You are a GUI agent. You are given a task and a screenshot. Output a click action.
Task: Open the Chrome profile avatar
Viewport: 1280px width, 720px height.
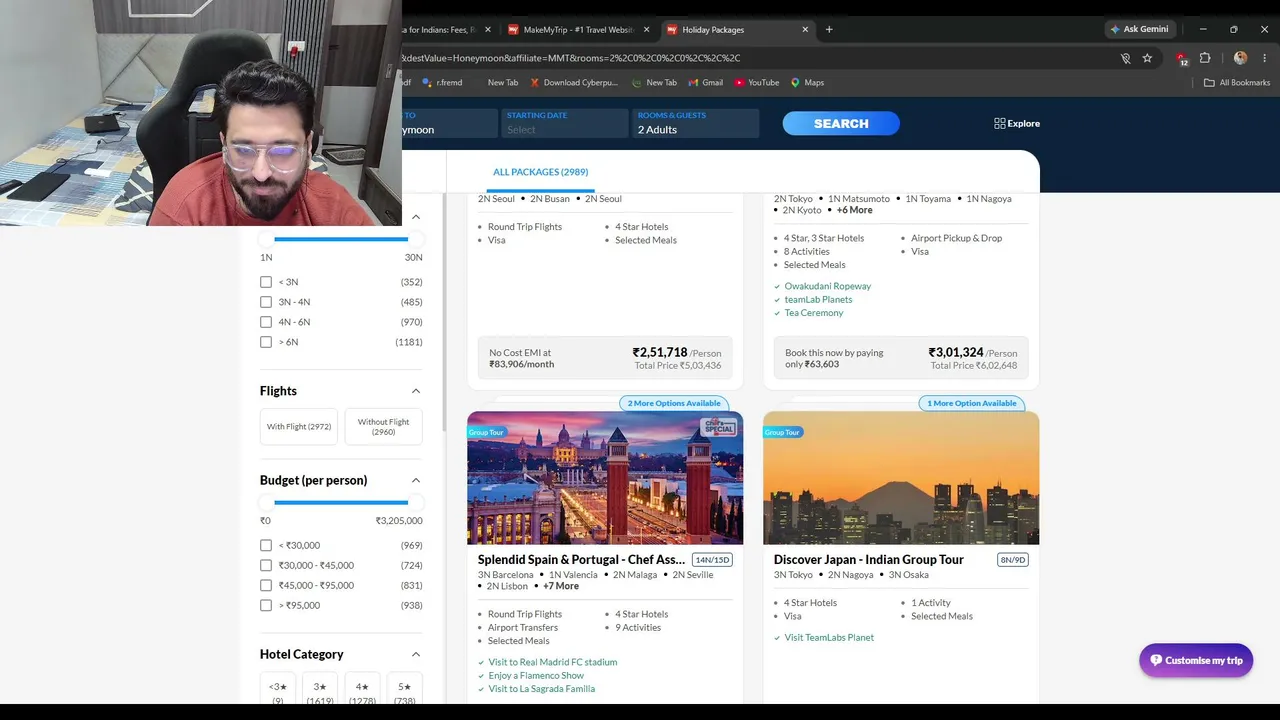[x=1241, y=58]
